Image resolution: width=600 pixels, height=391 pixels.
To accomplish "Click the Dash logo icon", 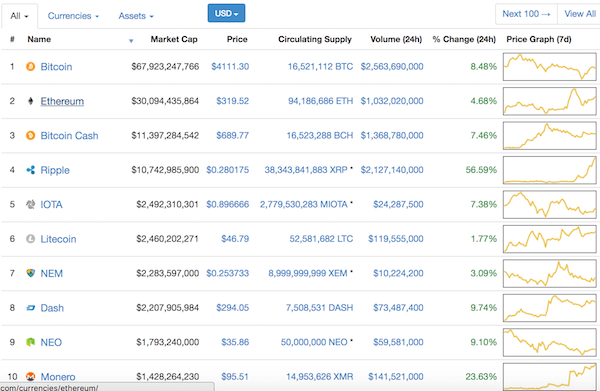I will [31, 308].
